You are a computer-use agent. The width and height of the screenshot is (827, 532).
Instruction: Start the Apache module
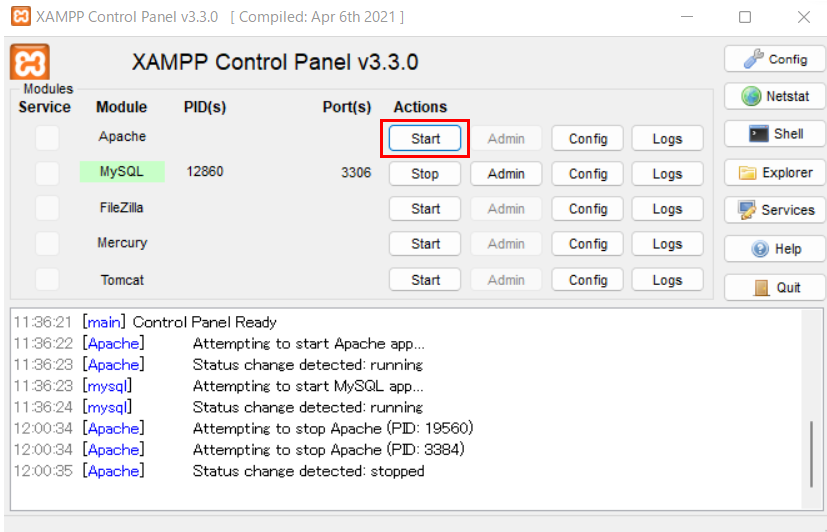tap(425, 138)
